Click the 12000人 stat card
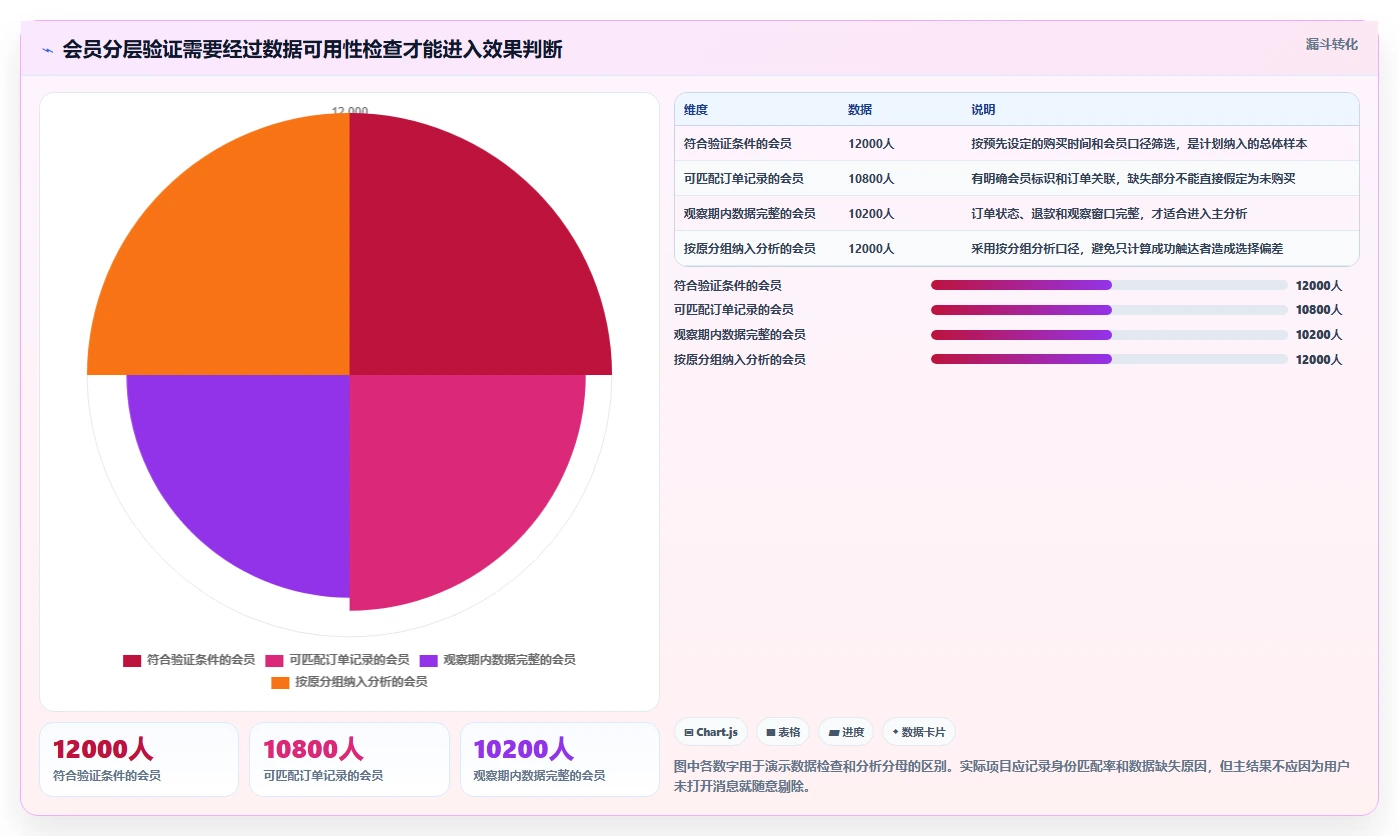Image resolution: width=1399 pixels, height=836 pixels. tap(139, 760)
